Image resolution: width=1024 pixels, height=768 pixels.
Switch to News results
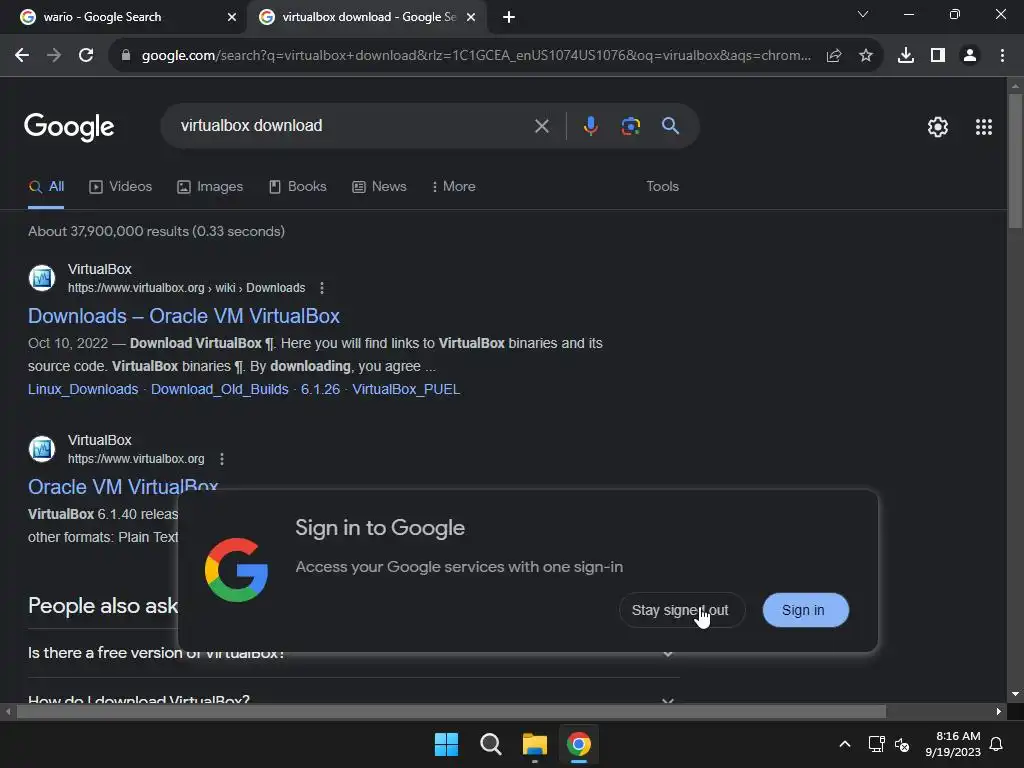coord(379,187)
